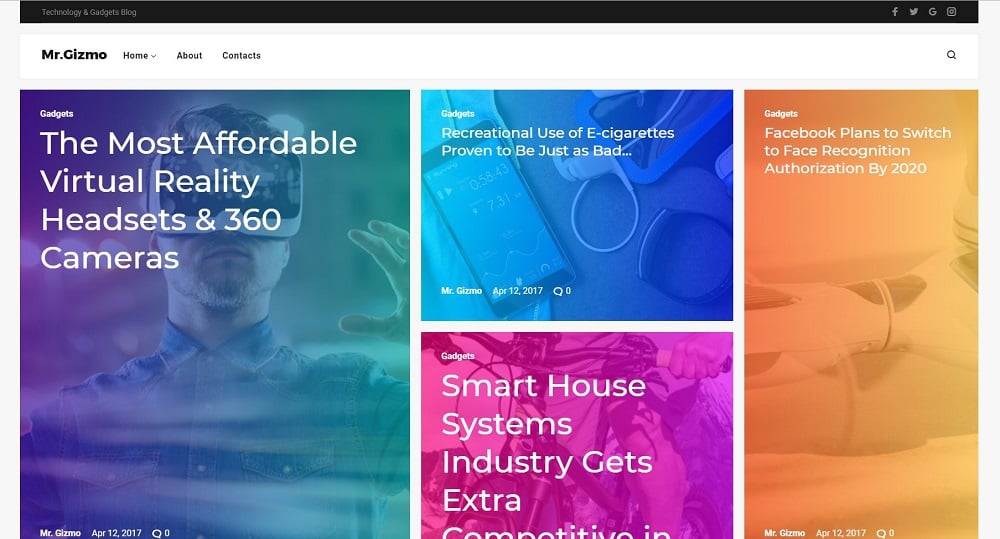Open Recreational Use of E-cigarettes article
This screenshot has height=539, width=1000.
click(x=557, y=142)
